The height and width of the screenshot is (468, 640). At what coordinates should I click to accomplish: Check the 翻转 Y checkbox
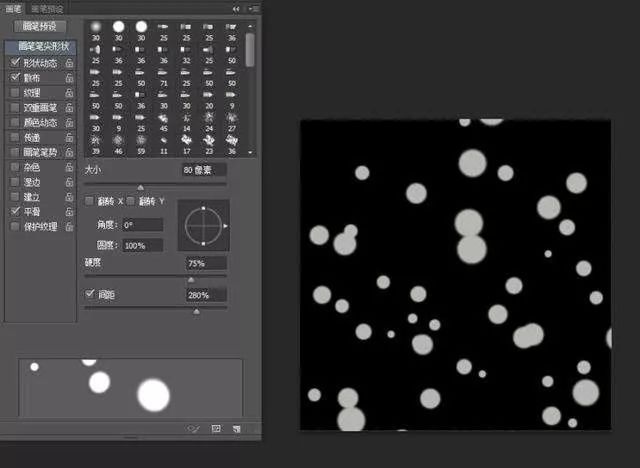pyautogui.click(x=131, y=201)
